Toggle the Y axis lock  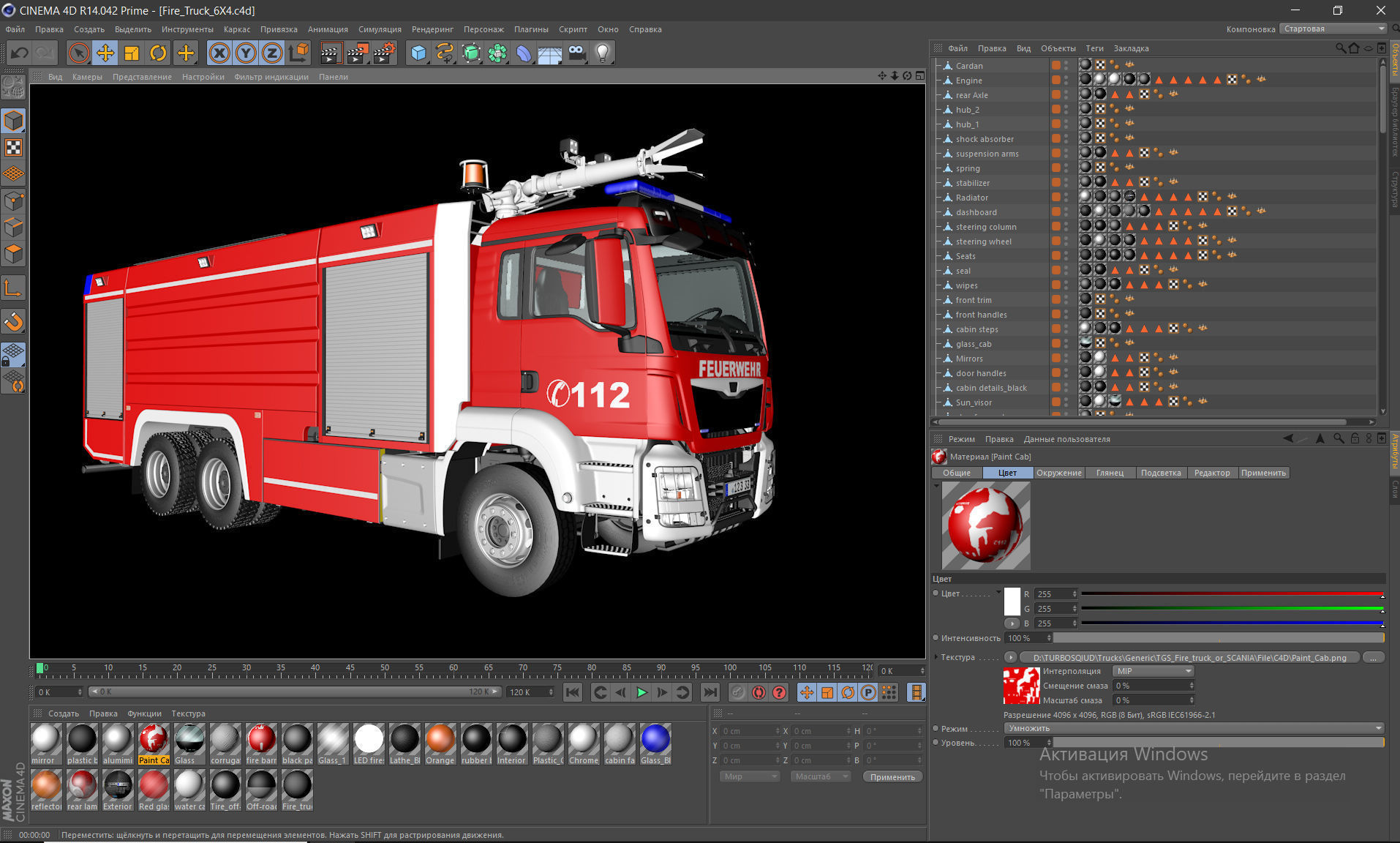(x=246, y=53)
